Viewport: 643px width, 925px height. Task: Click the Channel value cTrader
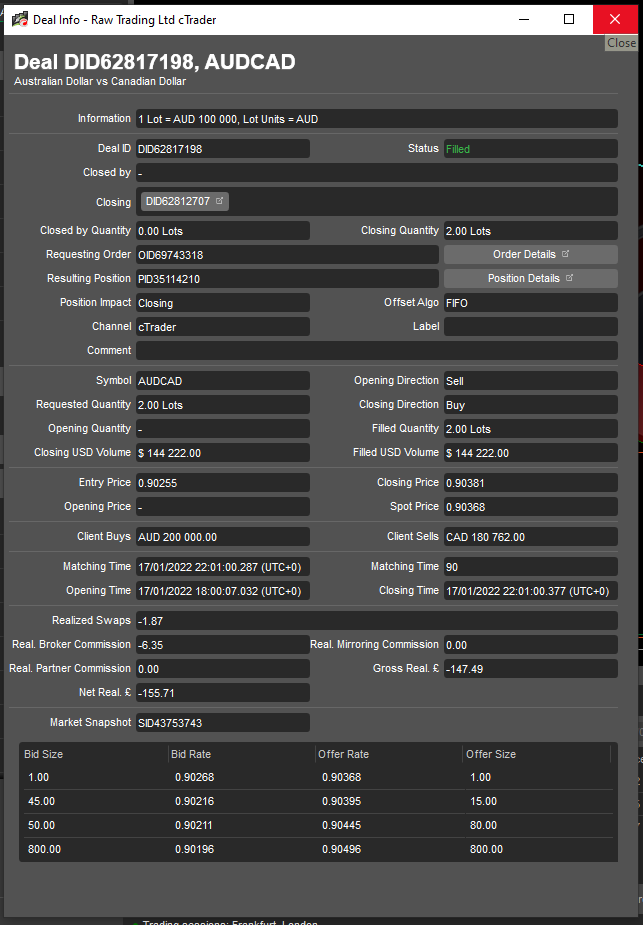click(x=222, y=327)
